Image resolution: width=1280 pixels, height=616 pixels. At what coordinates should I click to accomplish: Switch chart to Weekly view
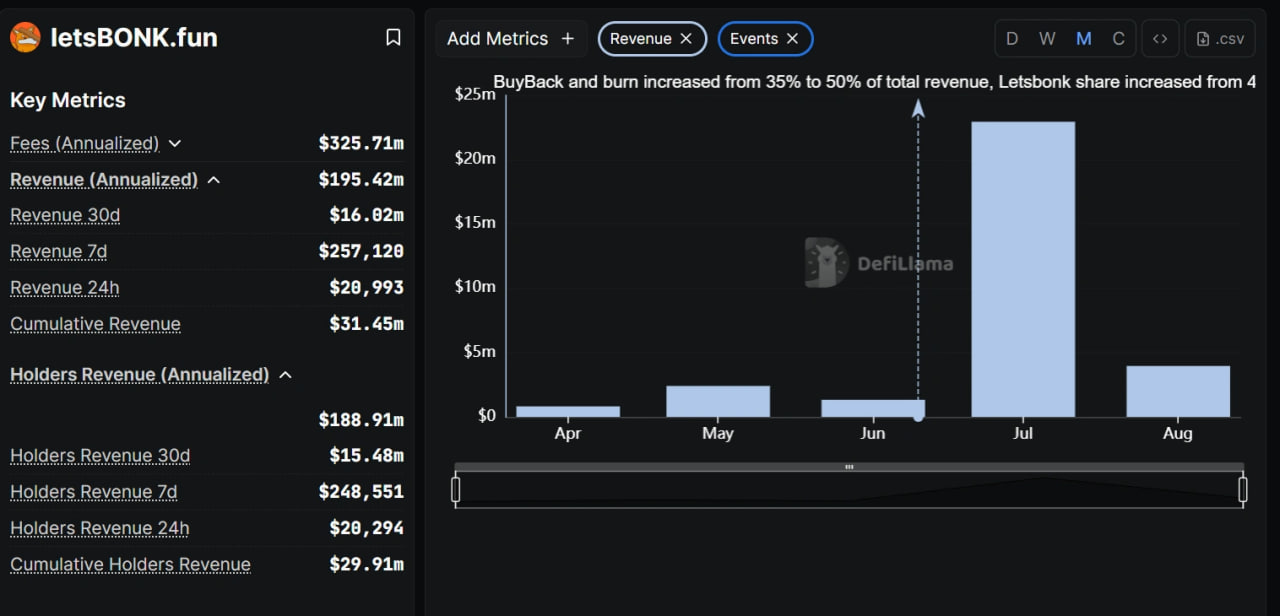tap(1047, 39)
